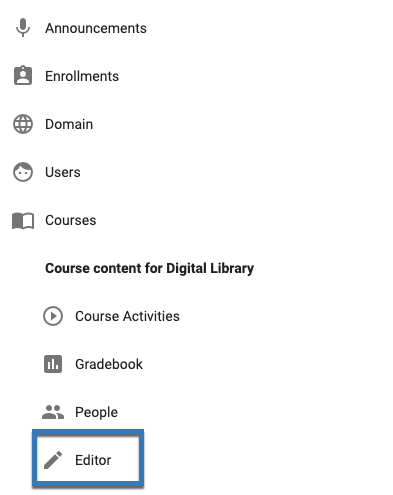Open the Gradebook text link
The width and height of the screenshot is (393, 495).
109,364
